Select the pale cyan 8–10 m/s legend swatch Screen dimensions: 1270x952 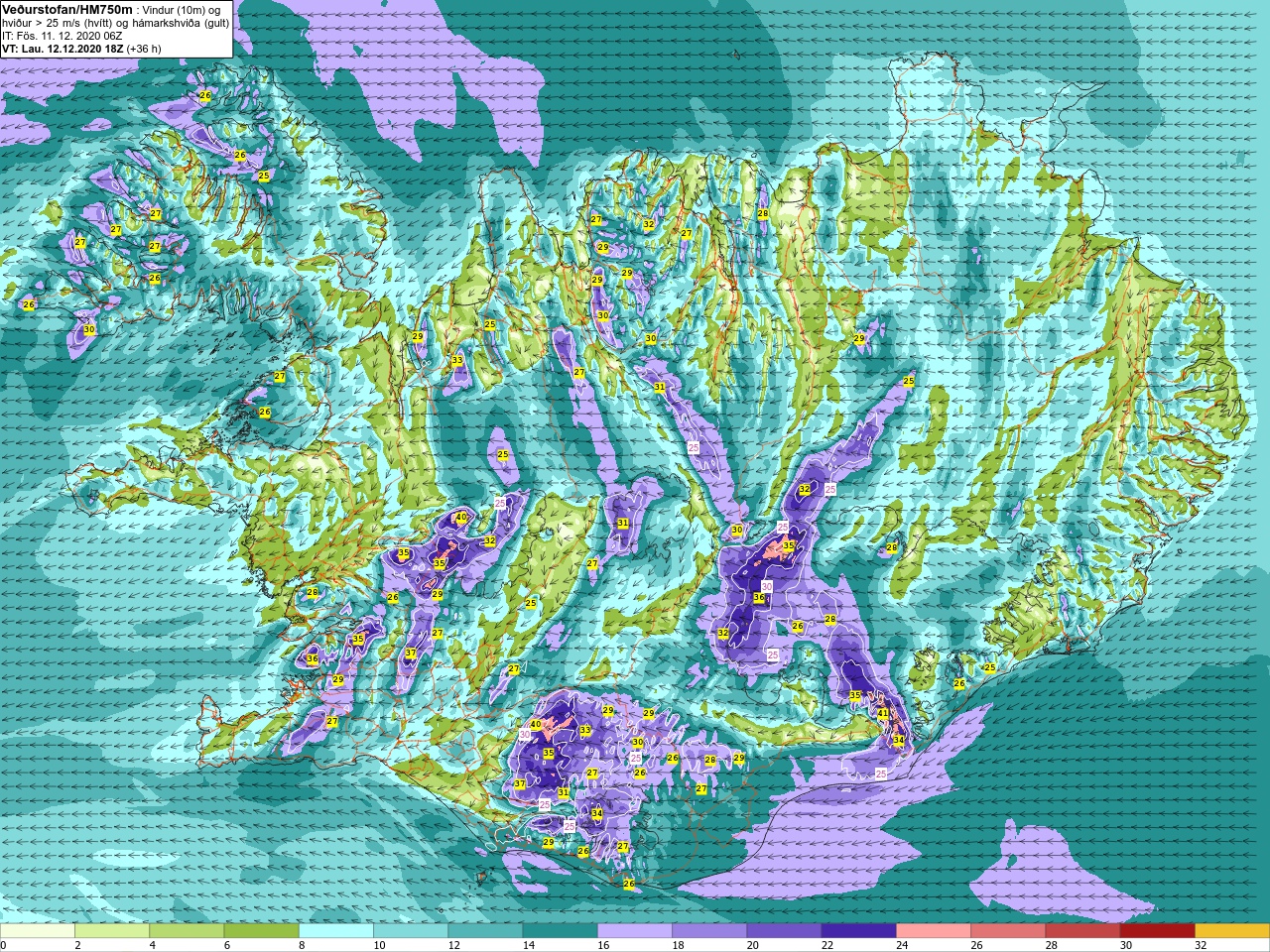click(x=336, y=931)
